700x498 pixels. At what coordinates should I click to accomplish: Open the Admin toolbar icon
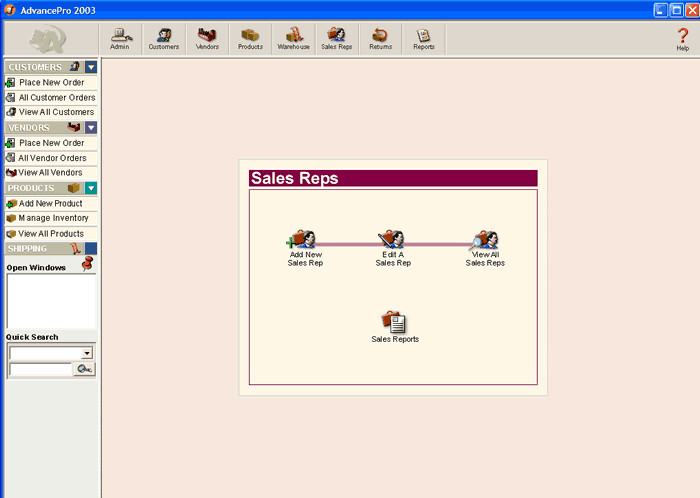(120, 39)
